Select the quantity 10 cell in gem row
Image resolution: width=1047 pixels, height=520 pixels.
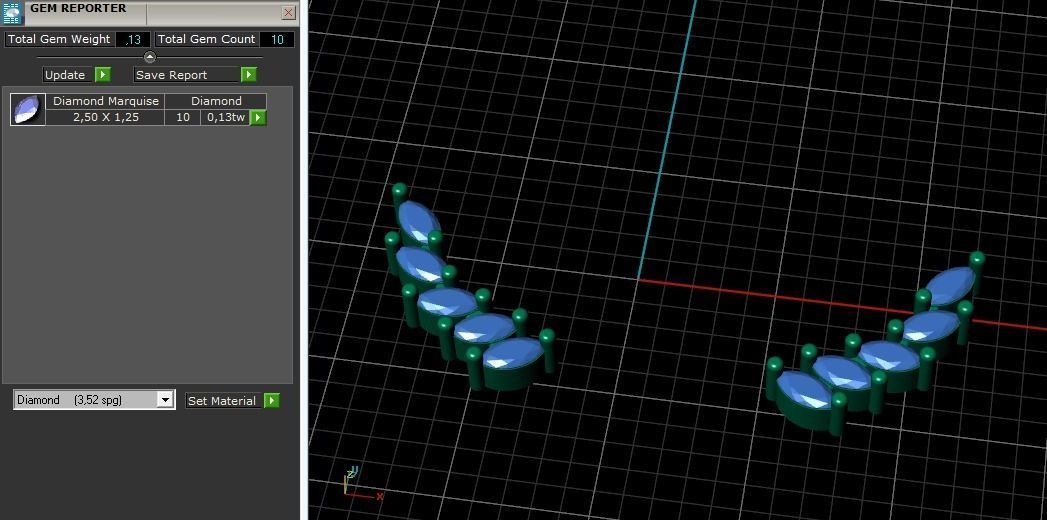click(182, 117)
